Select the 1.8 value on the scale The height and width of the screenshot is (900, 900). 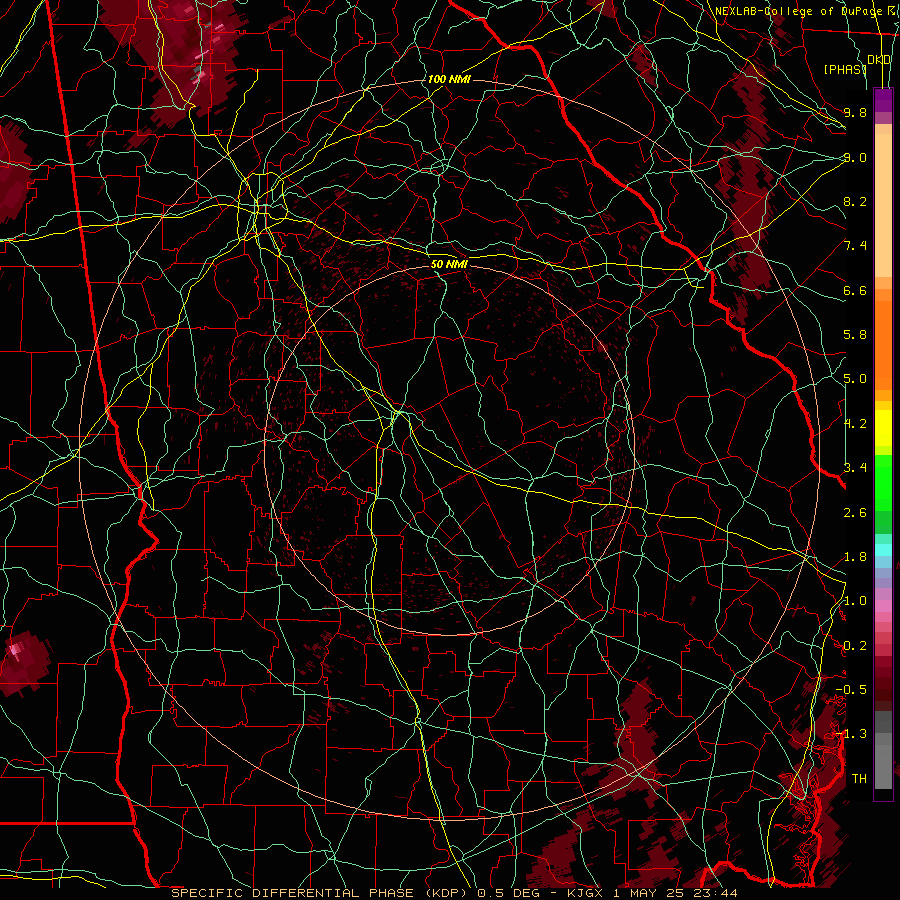pyautogui.click(x=855, y=557)
